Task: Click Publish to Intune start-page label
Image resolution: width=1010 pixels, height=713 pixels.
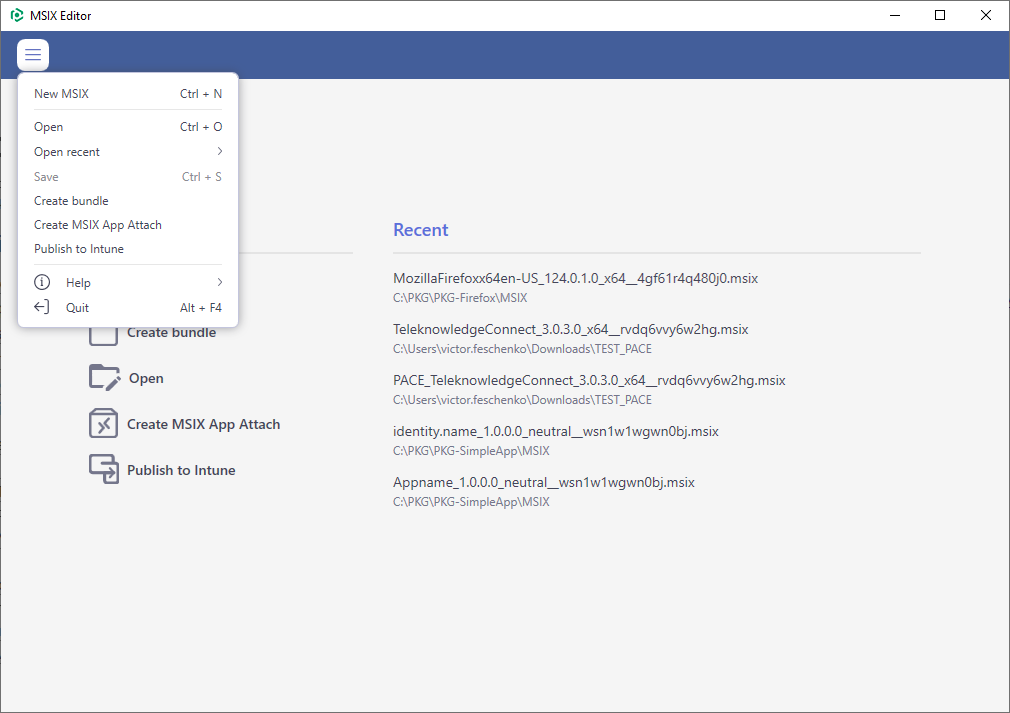Action: pyautogui.click(x=181, y=470)
